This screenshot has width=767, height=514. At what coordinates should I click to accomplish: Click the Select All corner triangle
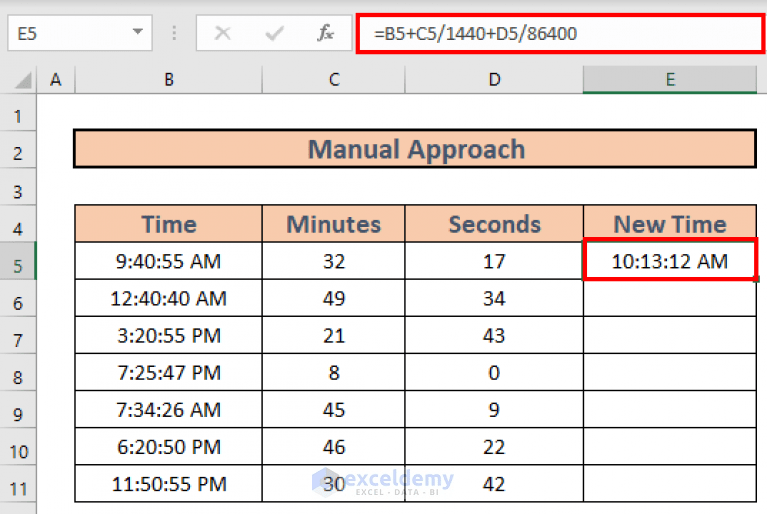[23, 80]
